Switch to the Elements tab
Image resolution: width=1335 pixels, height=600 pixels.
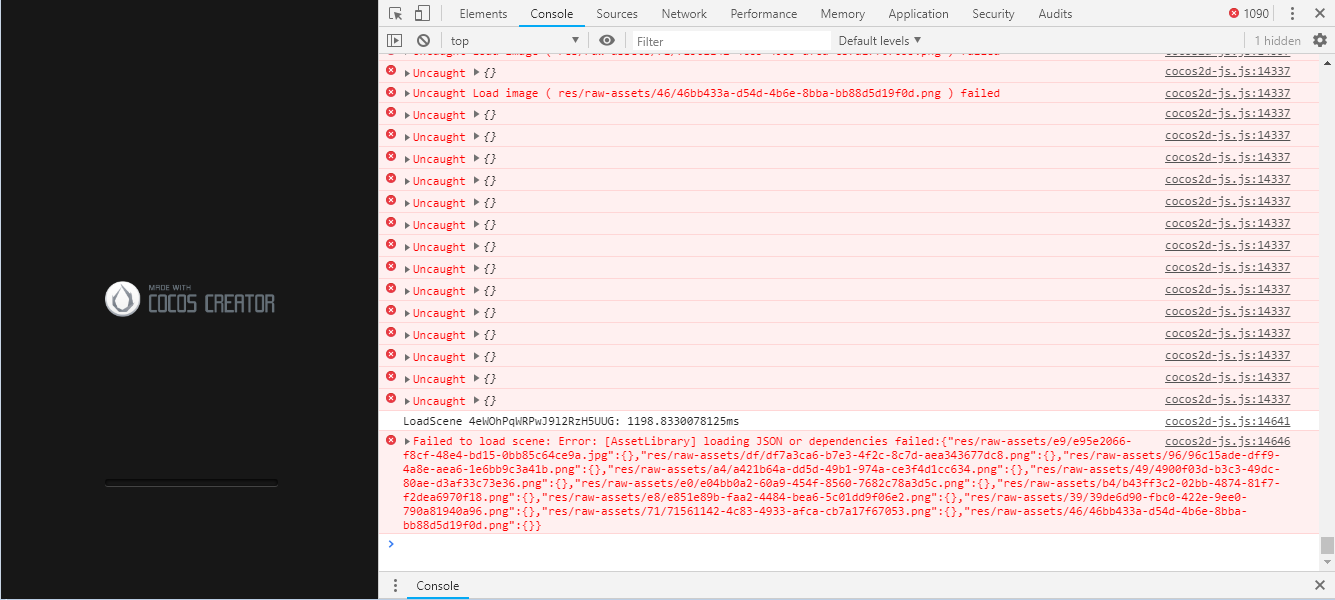tap(484, 14)
